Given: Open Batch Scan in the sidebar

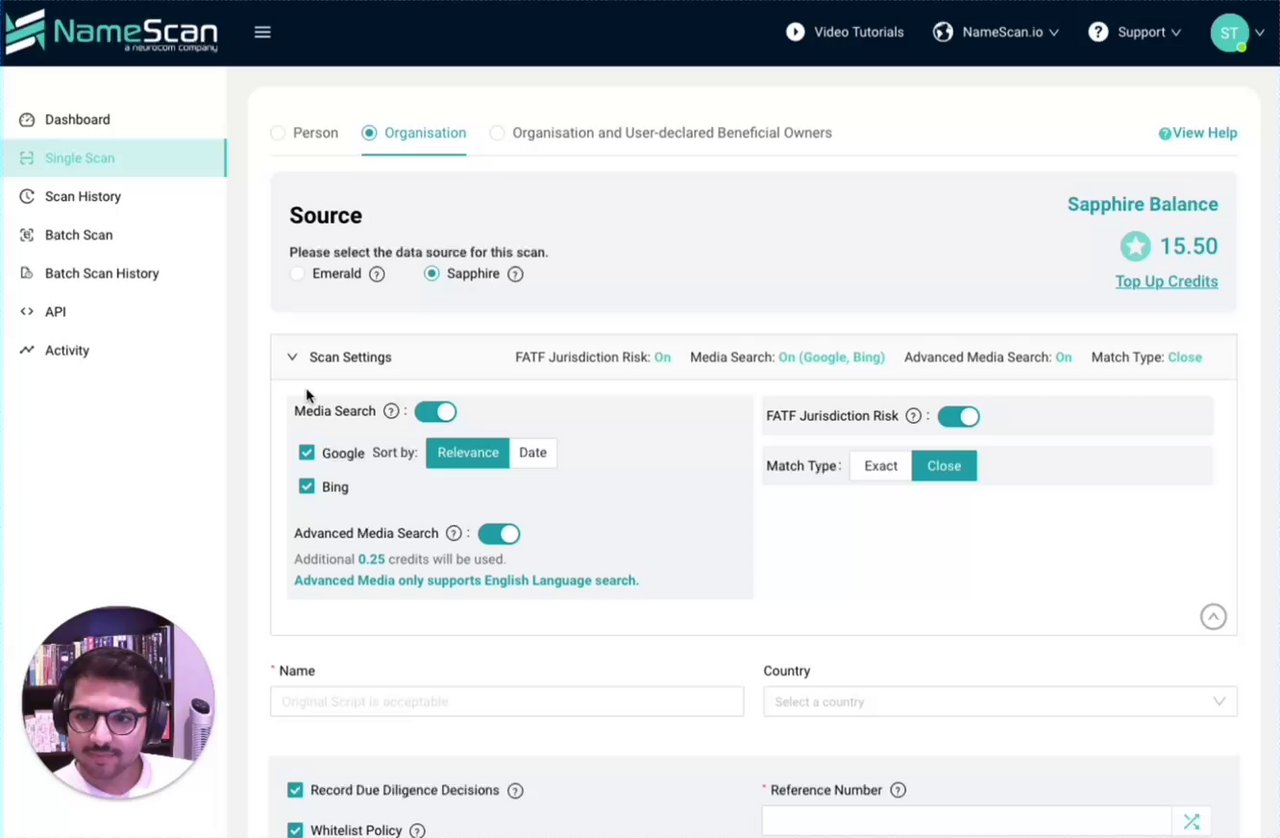Looking at the screenshot, I should click(x=113, y=235).
